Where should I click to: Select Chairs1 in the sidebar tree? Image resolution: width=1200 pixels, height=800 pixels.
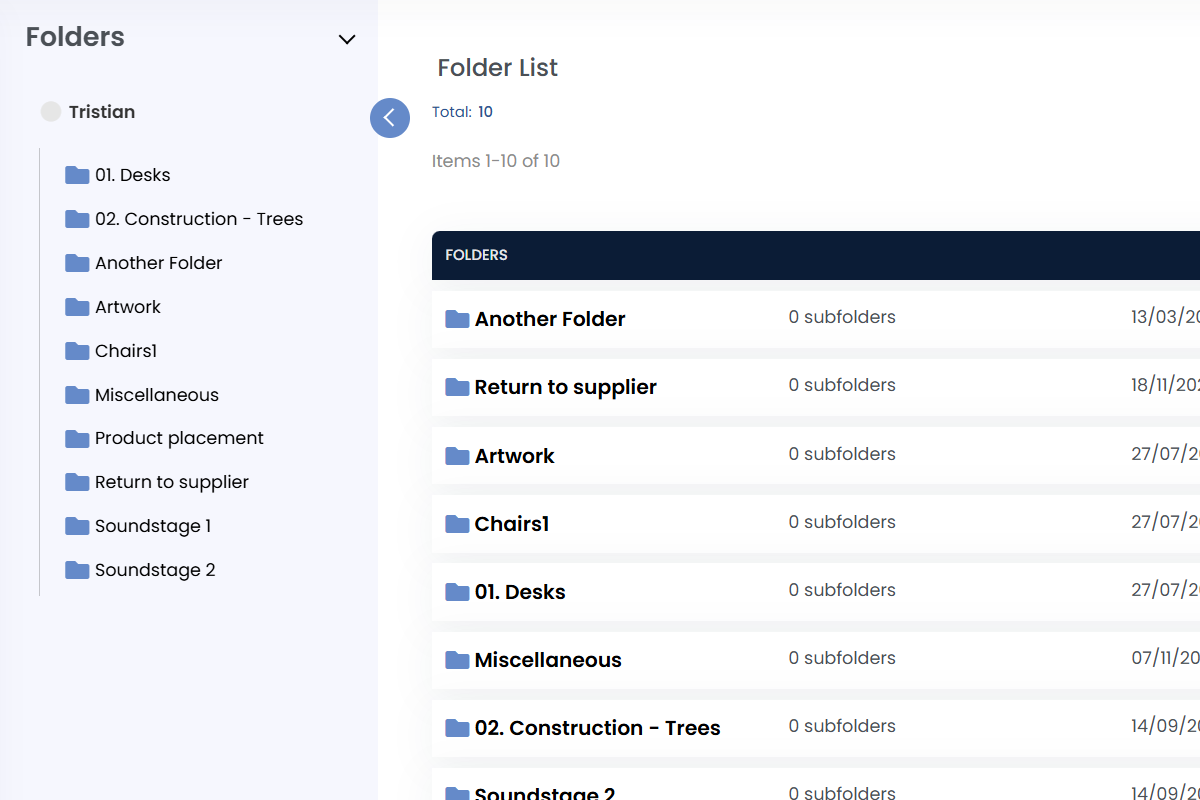126,351
